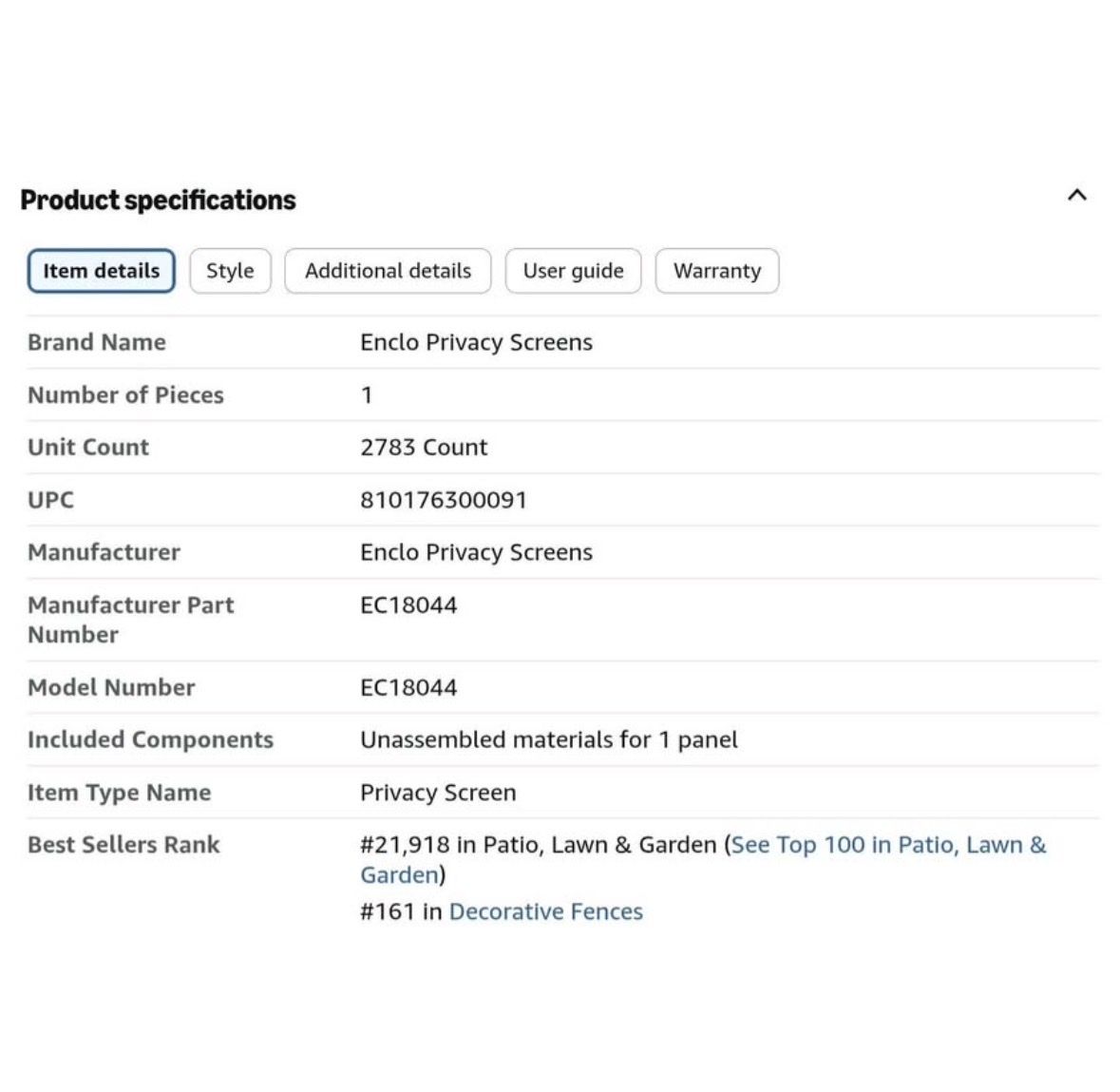This screenshot has width=1120, height=1092.
Task: Open the Warranty tab
Action: pyautogui.click(x=717, y=271)
